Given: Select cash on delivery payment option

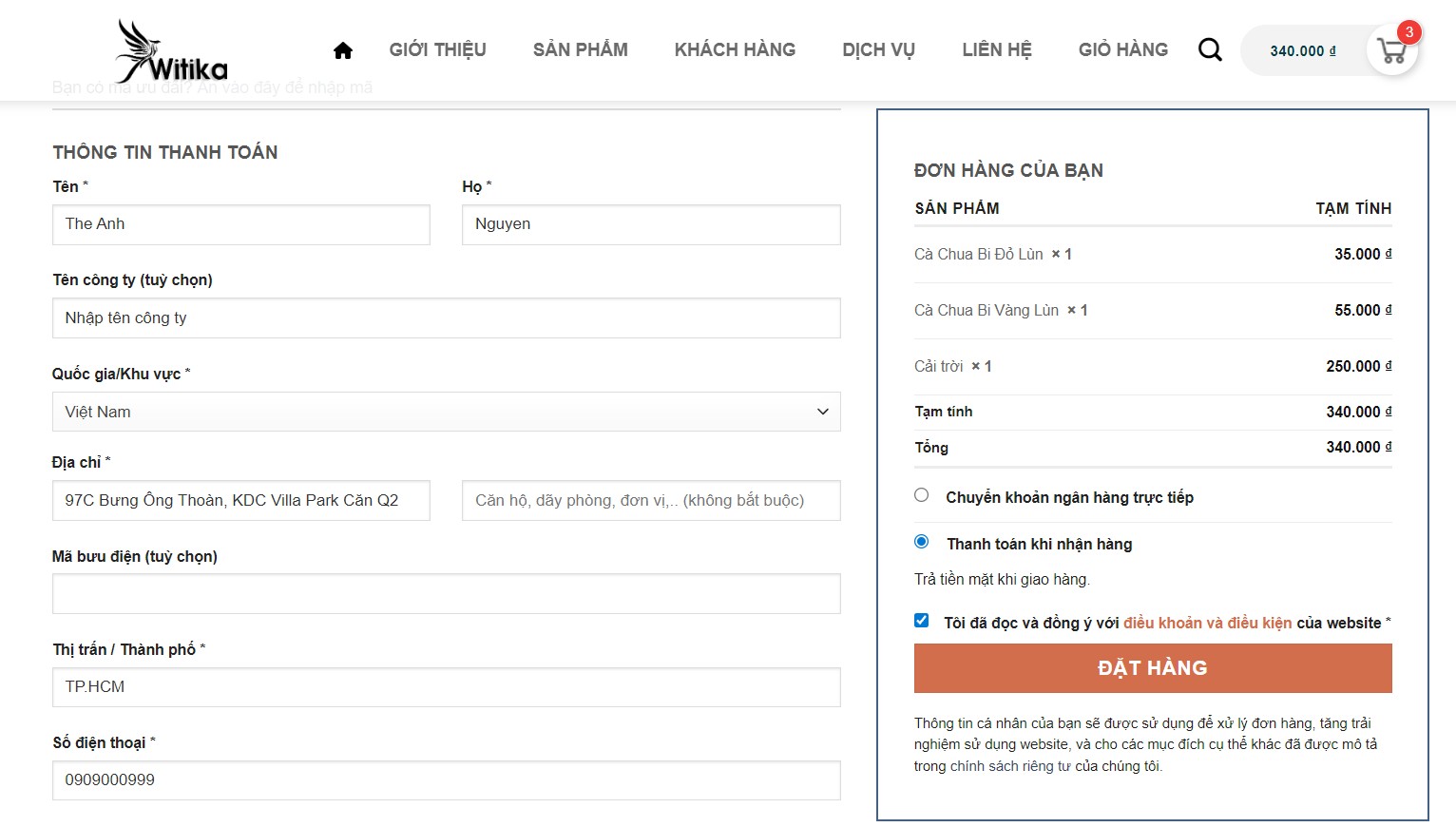Looking at the screenshot, I should pyautogui.click(x=922, y=542).
